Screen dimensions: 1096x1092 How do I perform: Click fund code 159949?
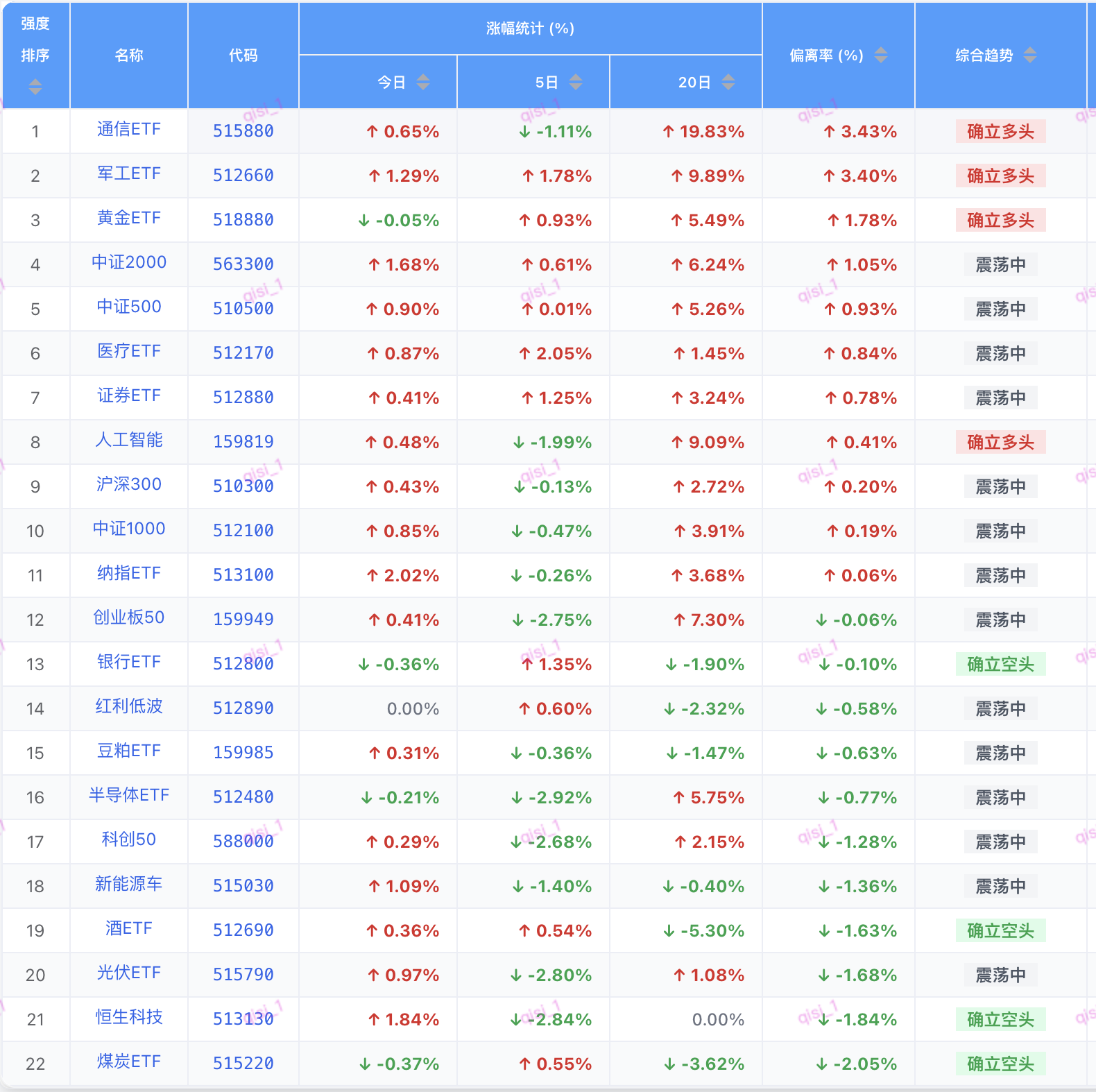click(x=243, y=620)
